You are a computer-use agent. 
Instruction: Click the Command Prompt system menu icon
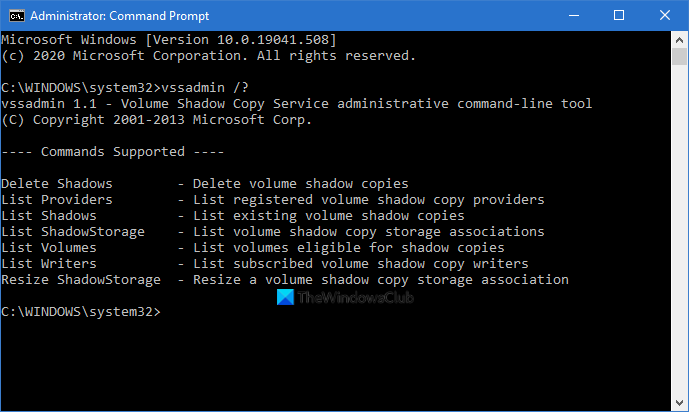pyautogui.click(x=14, y=15)
